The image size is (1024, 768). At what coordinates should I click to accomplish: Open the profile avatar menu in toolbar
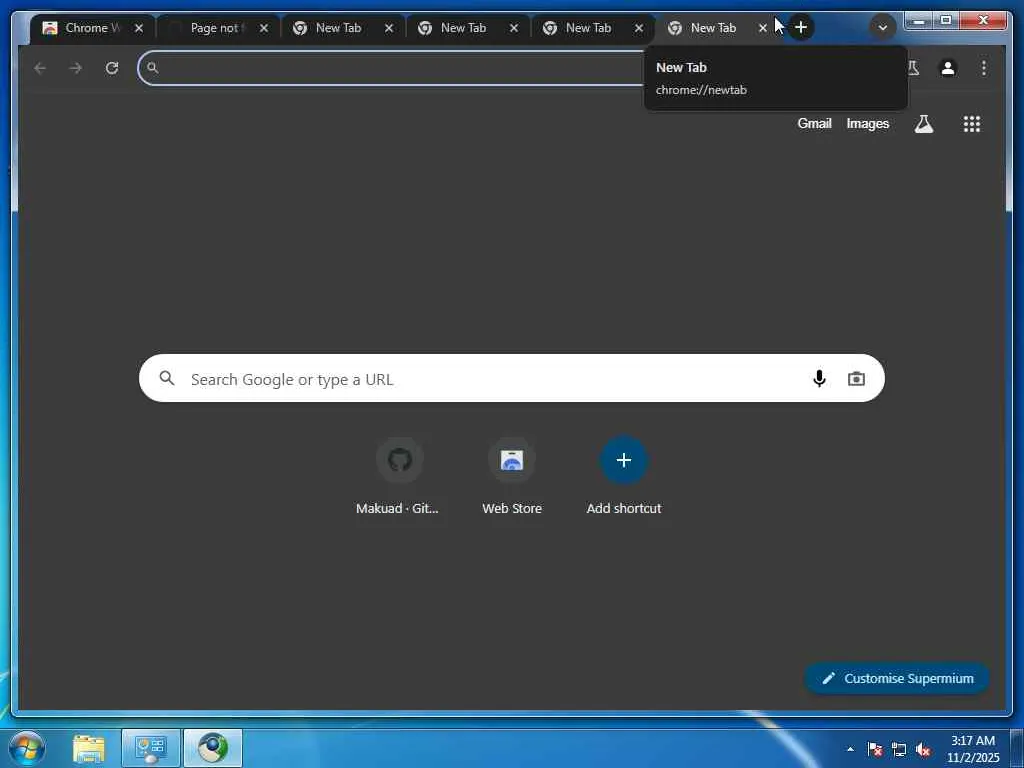tap(948, 68)
